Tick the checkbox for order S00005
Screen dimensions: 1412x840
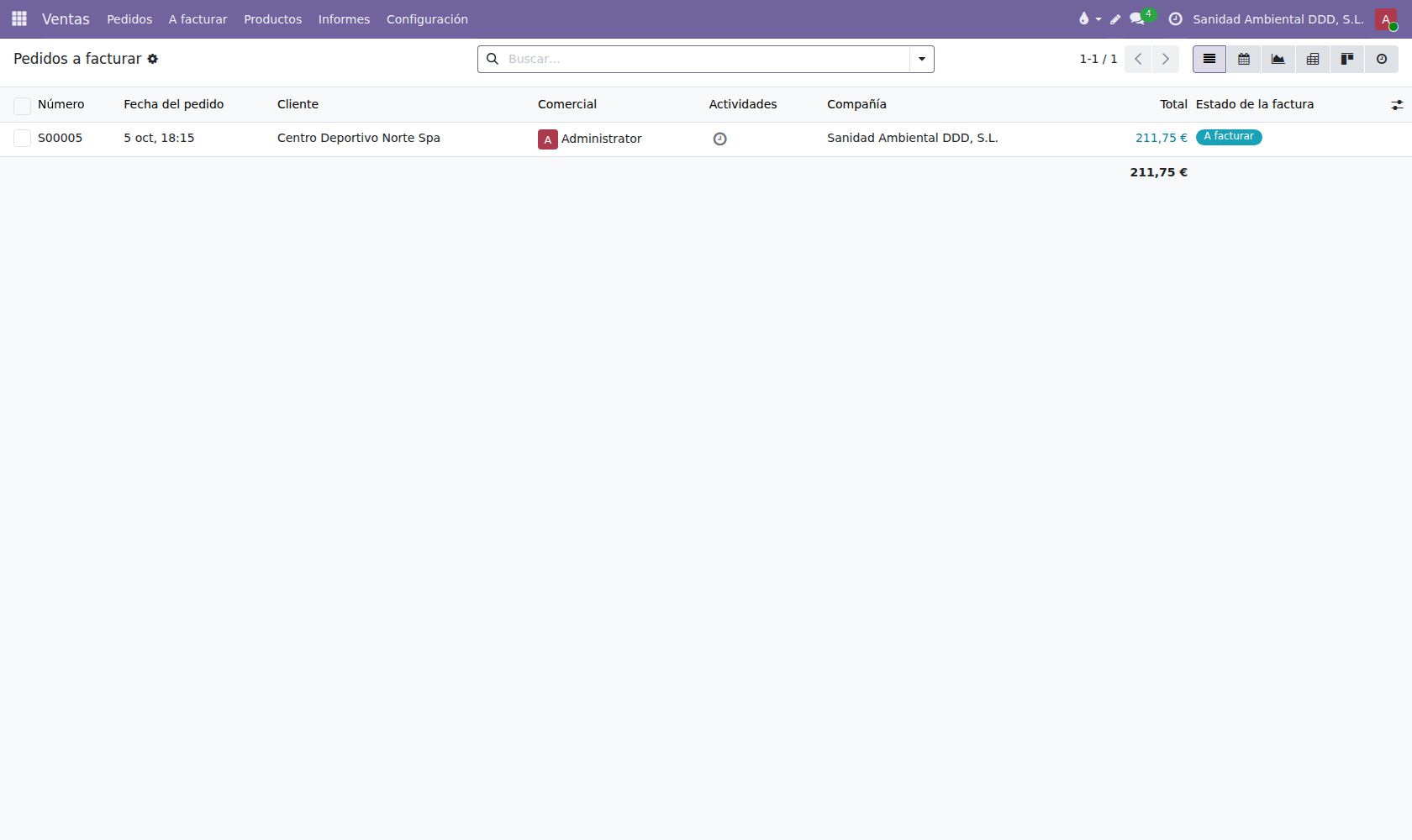22,139
